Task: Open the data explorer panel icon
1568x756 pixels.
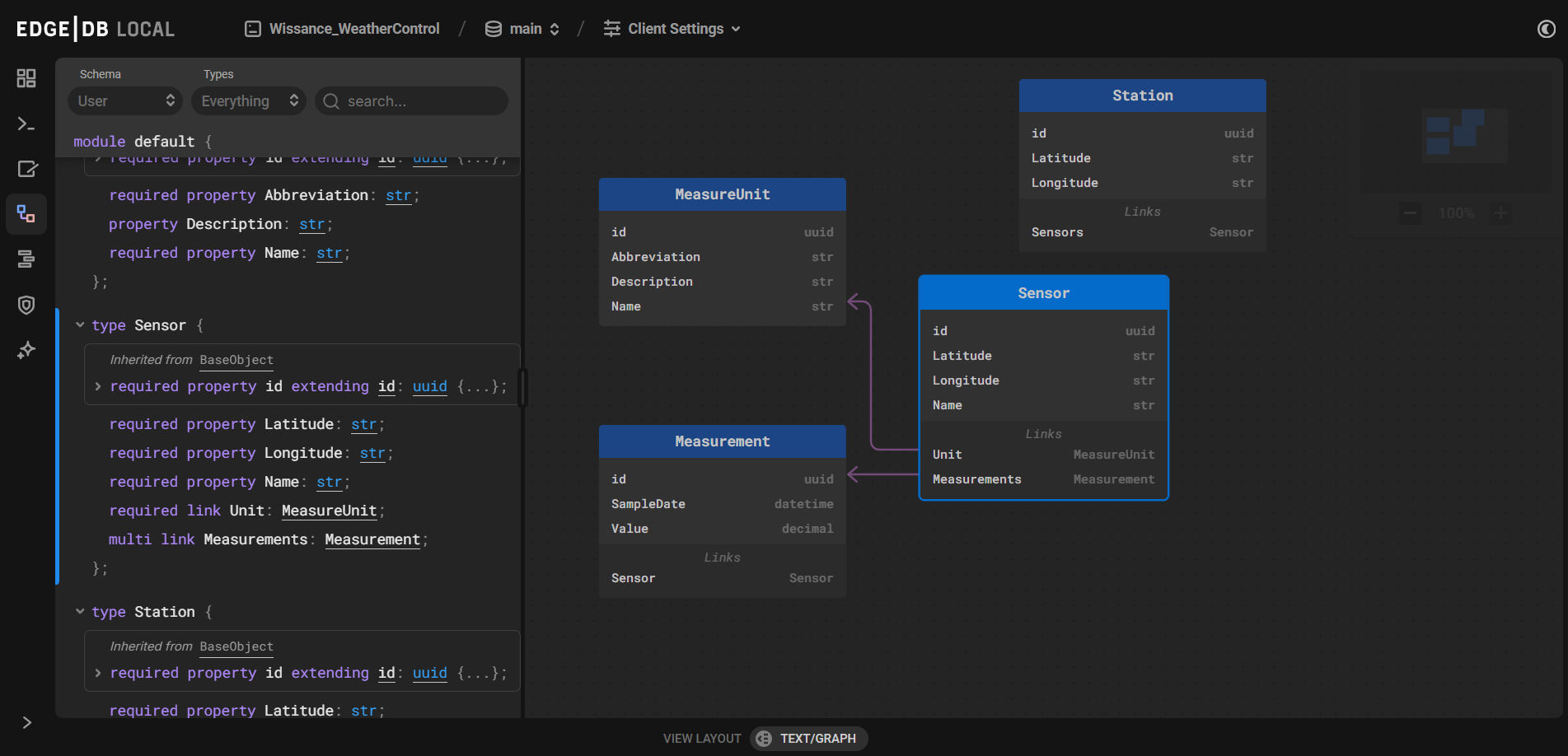Action: [x=26, y=259]
